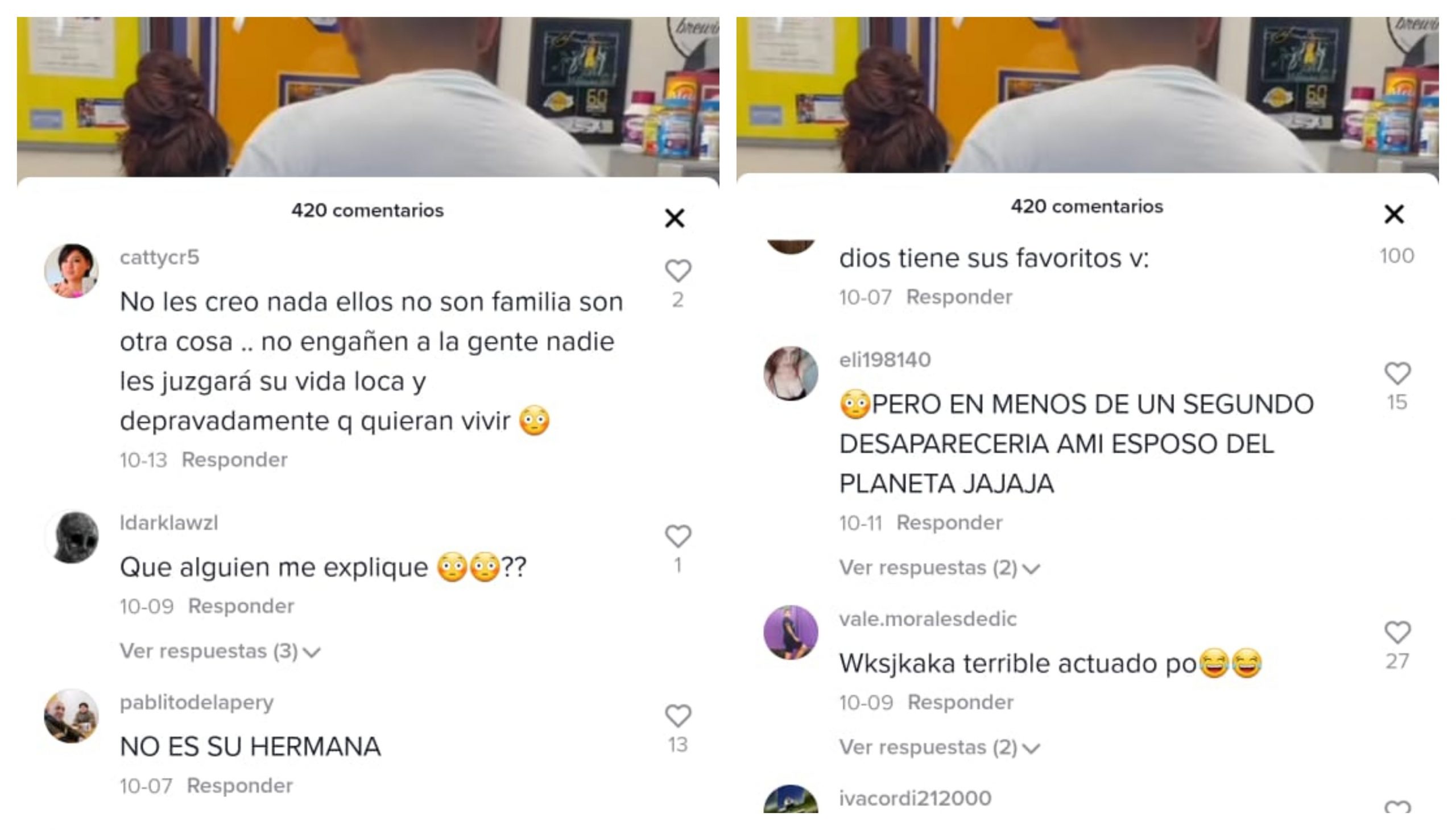Reply to the NO ES SU HERMANA comment
The width and height of the screenshot is (1456, 830).
tap(240, 786)
